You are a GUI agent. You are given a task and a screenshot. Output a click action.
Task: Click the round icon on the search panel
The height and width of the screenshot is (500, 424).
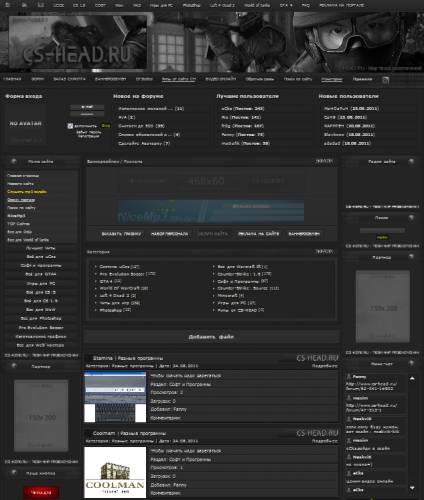pos(411,218)
